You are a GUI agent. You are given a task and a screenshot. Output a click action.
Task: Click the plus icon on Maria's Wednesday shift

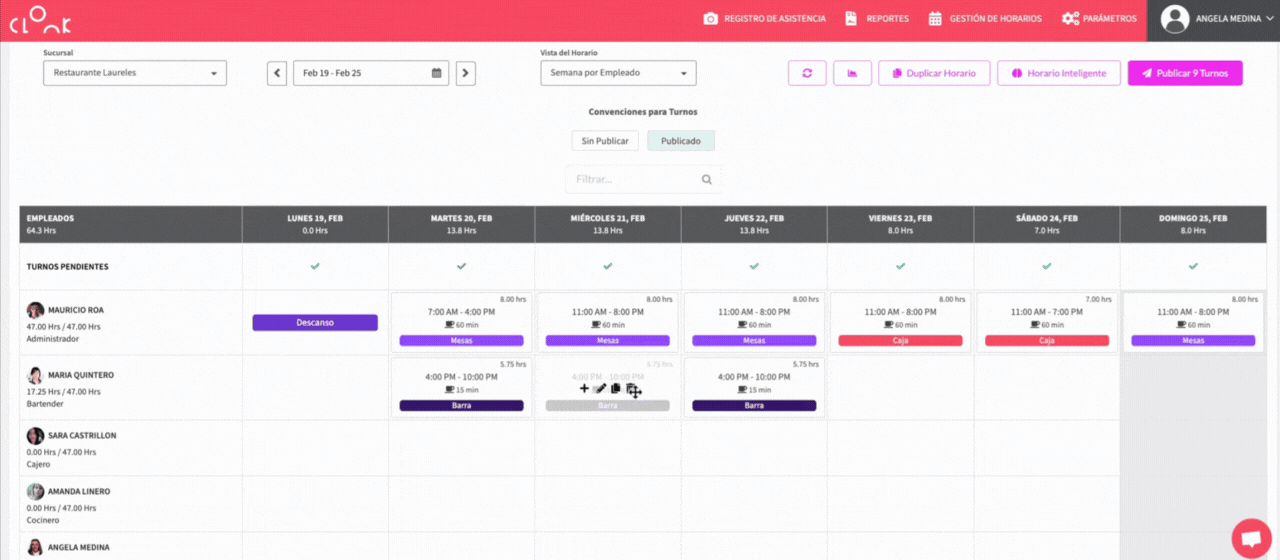pos(584,389)
